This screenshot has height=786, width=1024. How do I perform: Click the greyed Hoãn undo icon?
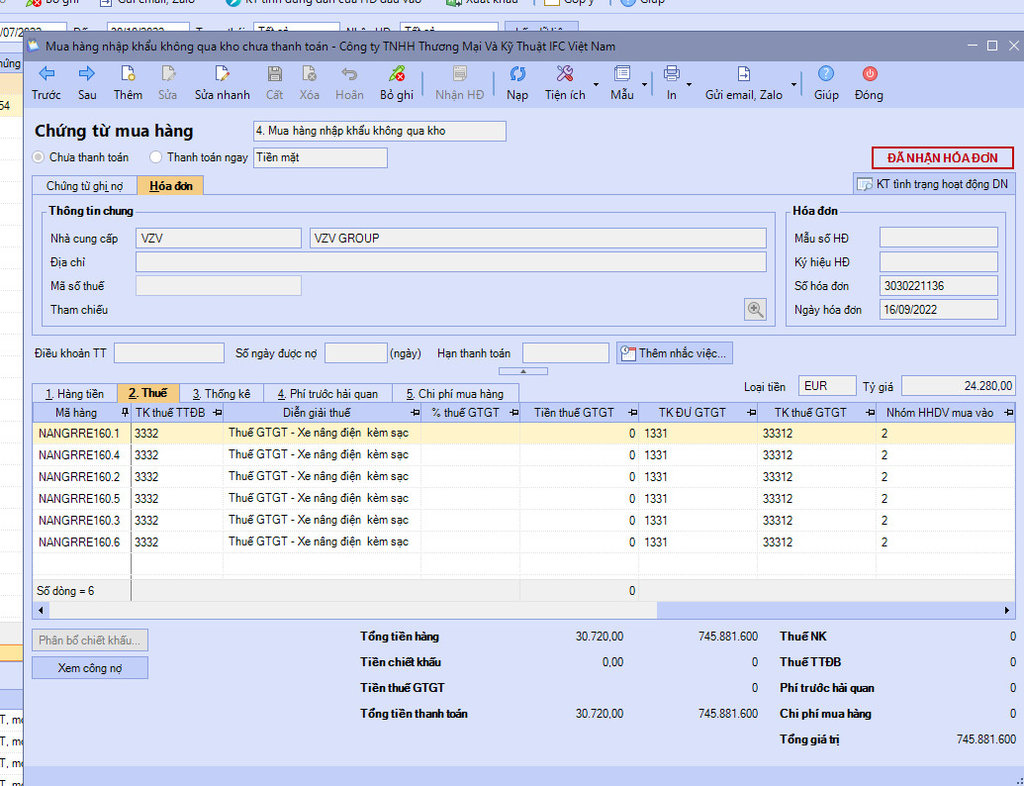pos(349,74)
